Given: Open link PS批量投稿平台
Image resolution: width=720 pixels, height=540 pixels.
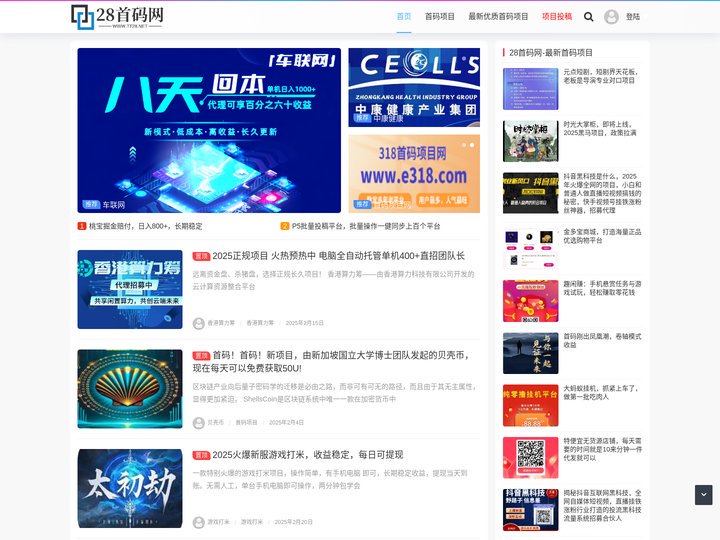Looking at the screenshot, I should click(x=366, y=226).
